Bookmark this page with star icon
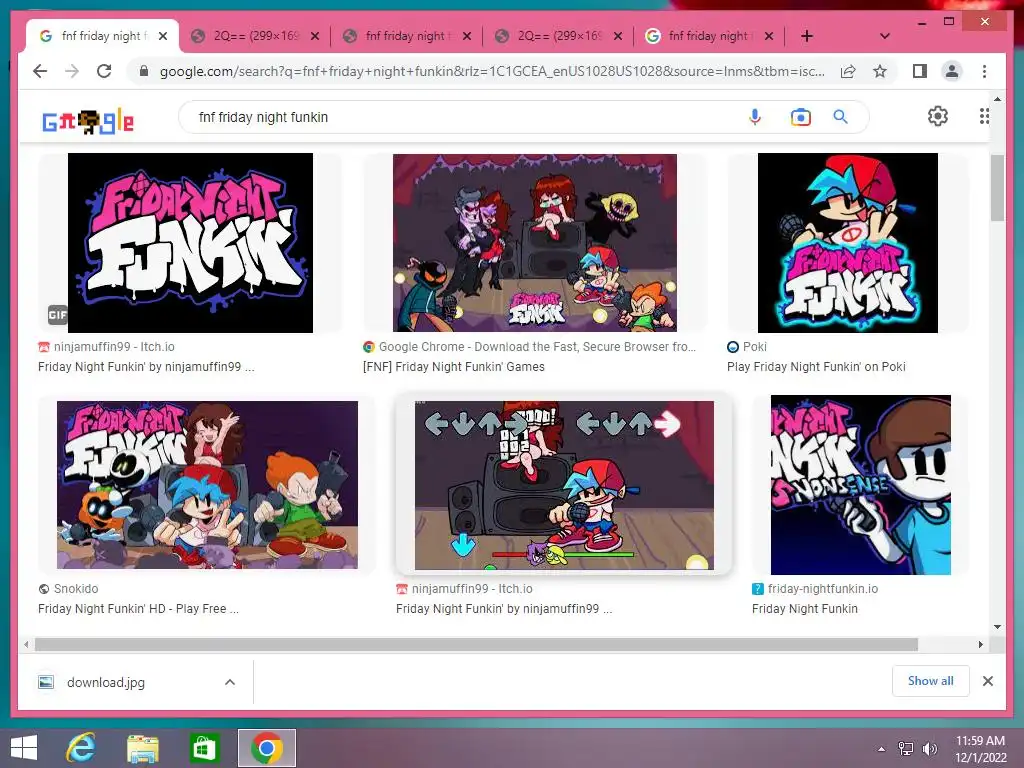 880,71
